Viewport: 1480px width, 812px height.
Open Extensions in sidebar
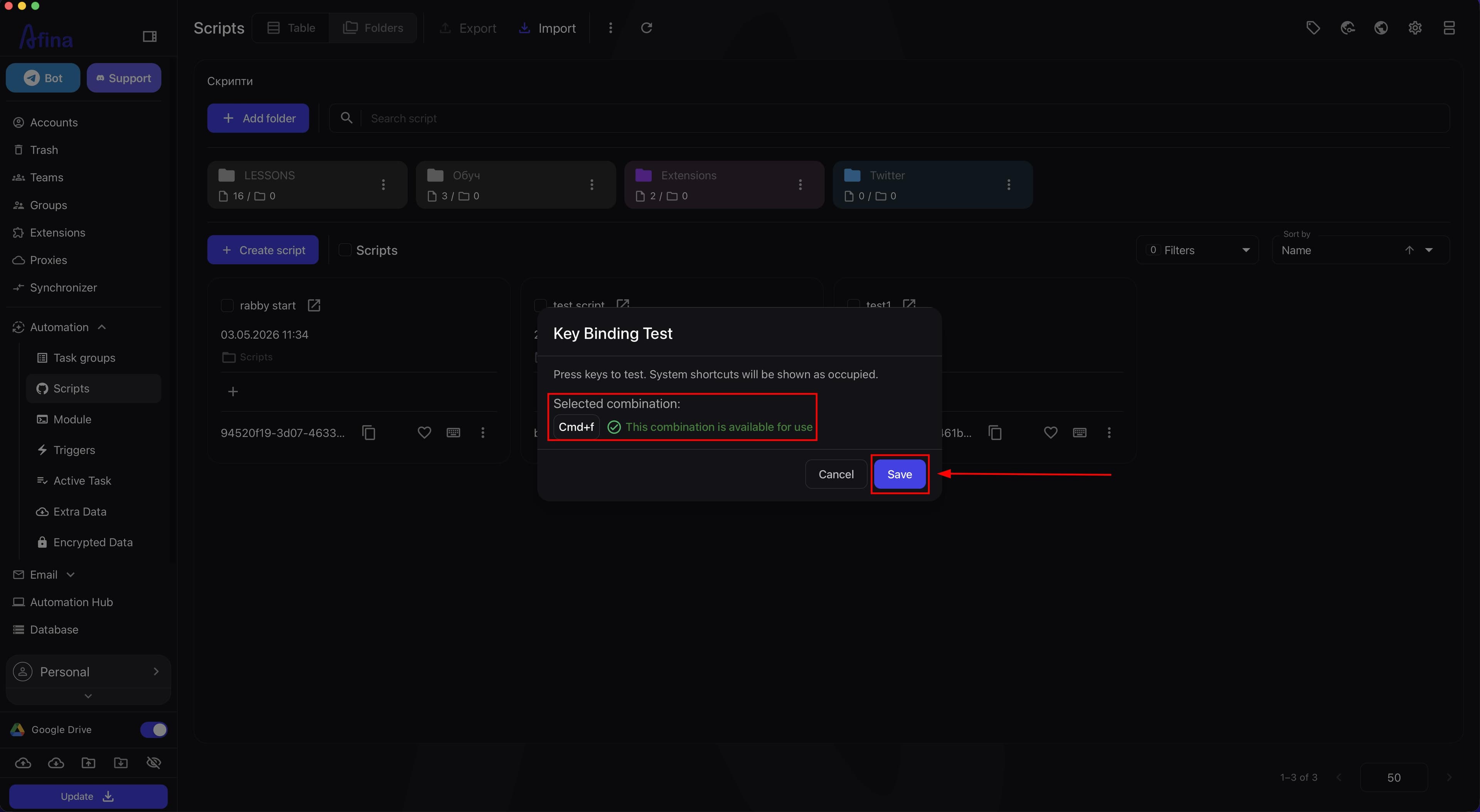click(x=57, y=233)
